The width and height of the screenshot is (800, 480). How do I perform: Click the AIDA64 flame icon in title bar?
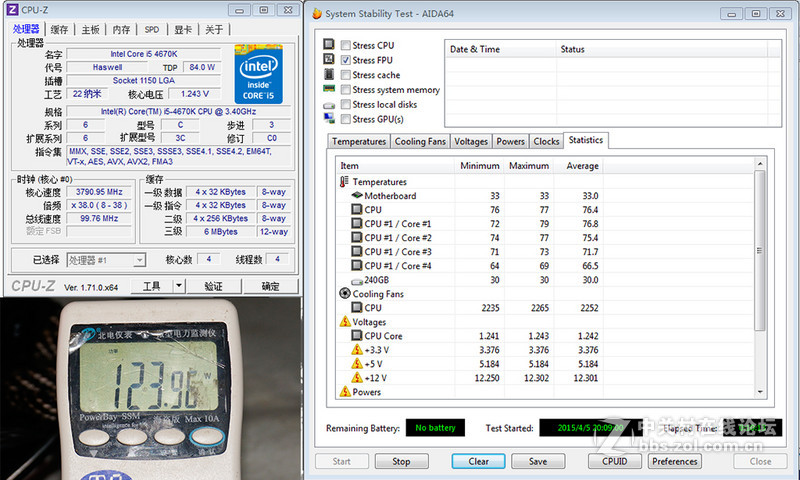[x=317, y=14]
